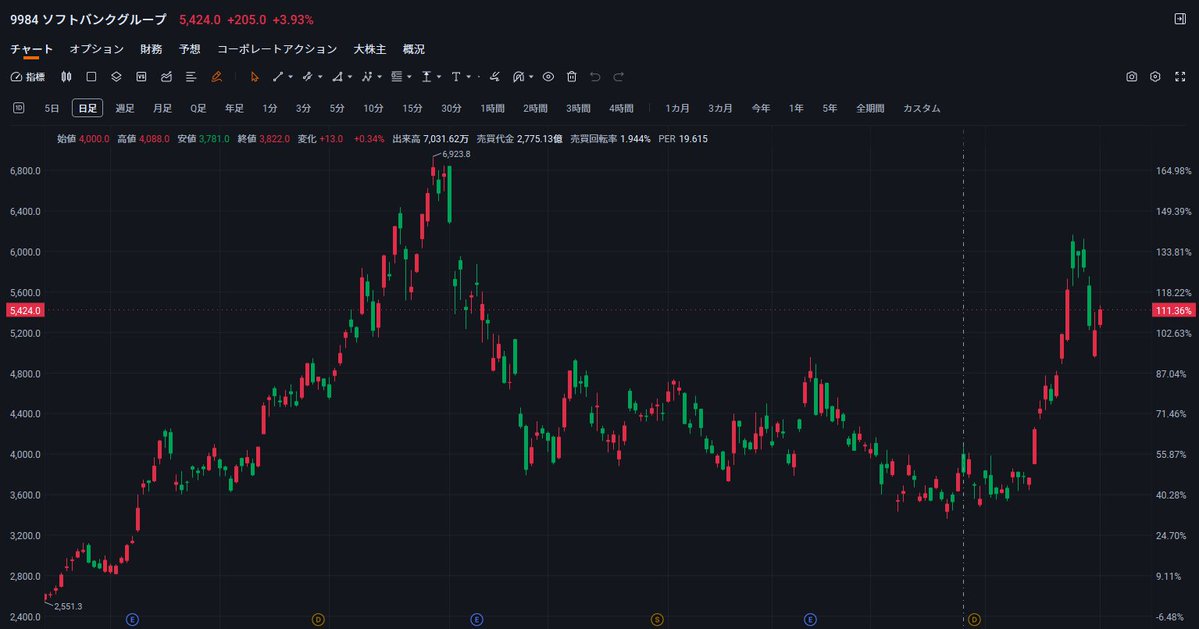Click the stacked layers icon
The width and height of the screenshot is (1199, 629).
coord(116,76)
